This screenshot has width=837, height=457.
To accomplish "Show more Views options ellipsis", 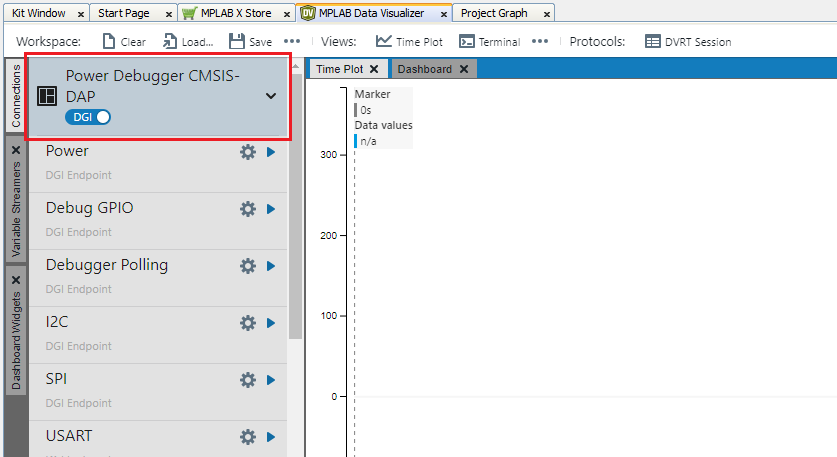I will tap(540, 41).
